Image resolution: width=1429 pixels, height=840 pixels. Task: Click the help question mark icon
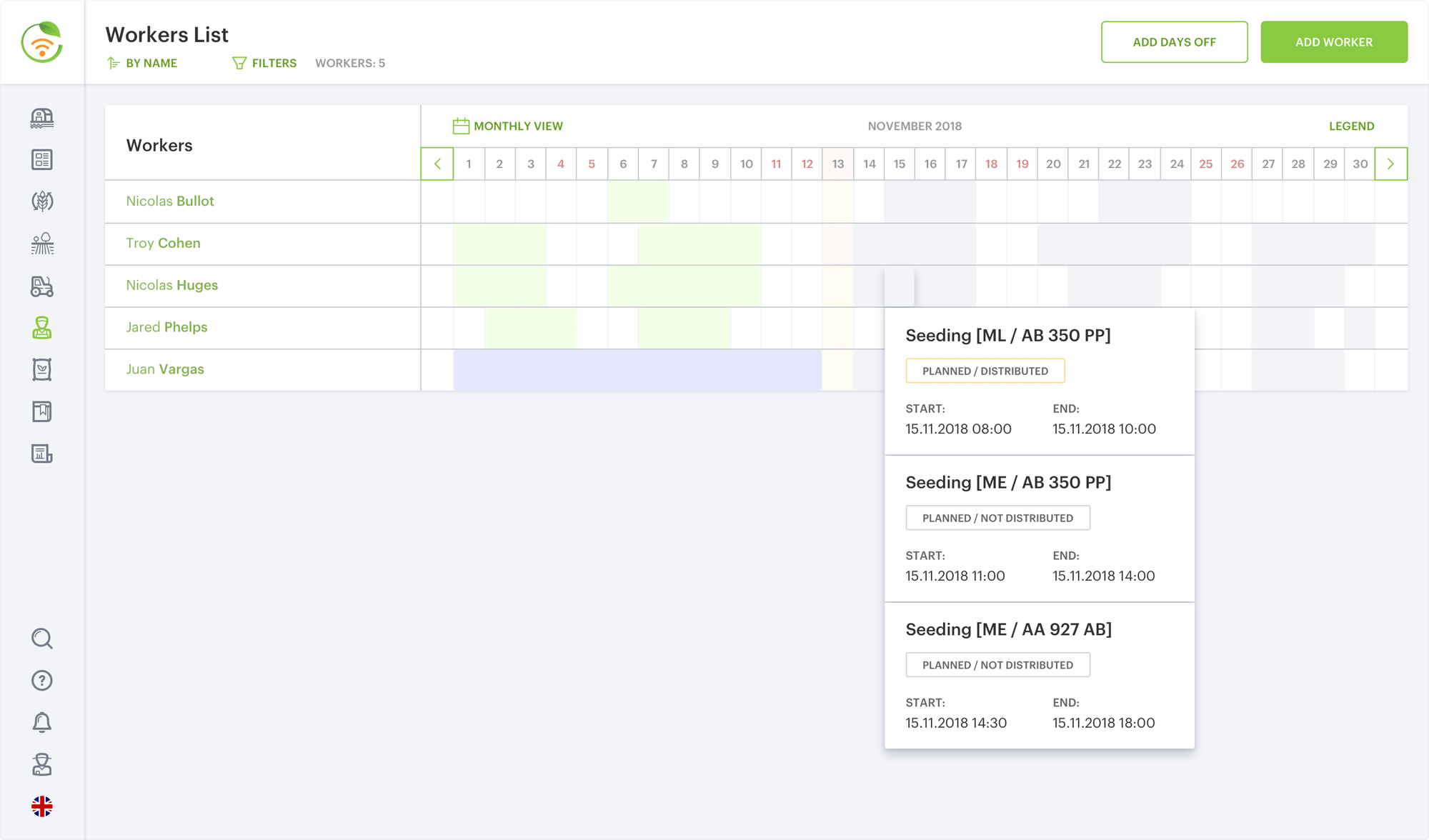click(x=42, y=680)
